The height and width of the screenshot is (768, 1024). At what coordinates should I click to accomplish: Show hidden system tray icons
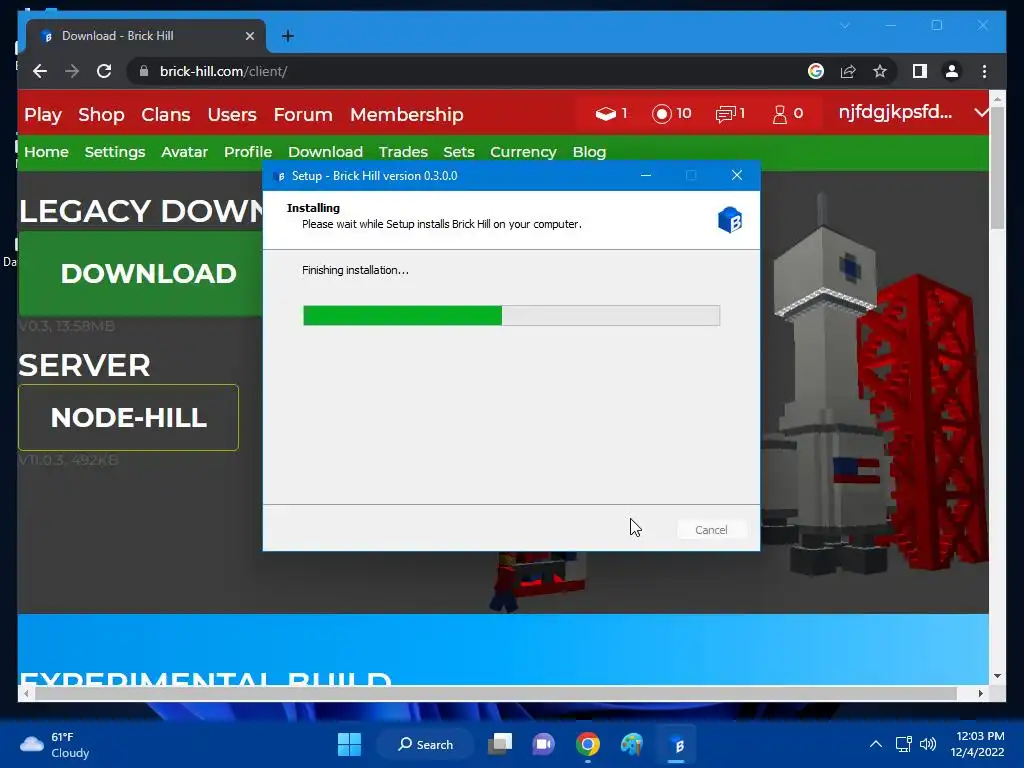click(x=876, y=744)
